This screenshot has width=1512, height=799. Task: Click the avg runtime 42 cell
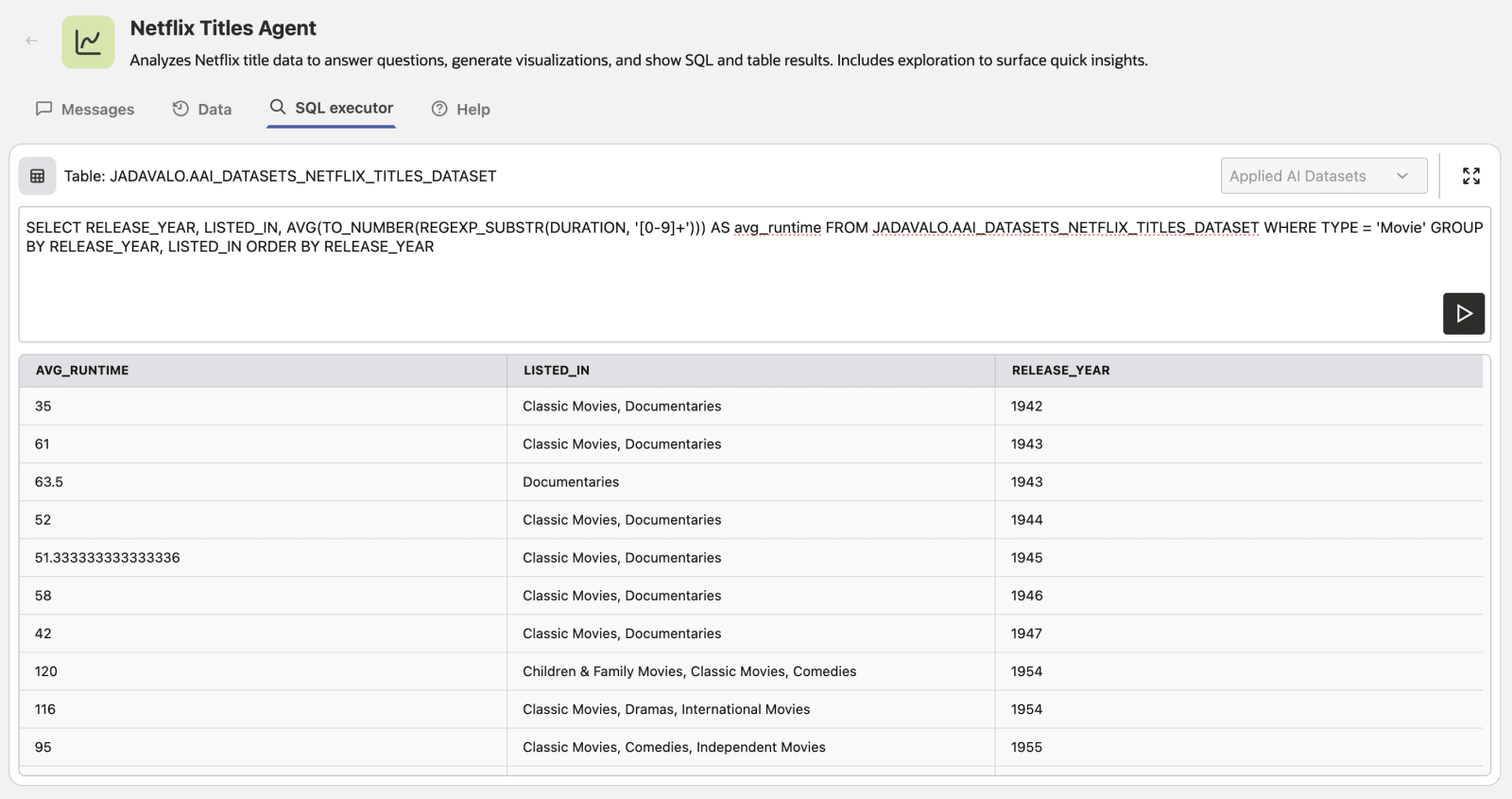click(x=263, y=634)
